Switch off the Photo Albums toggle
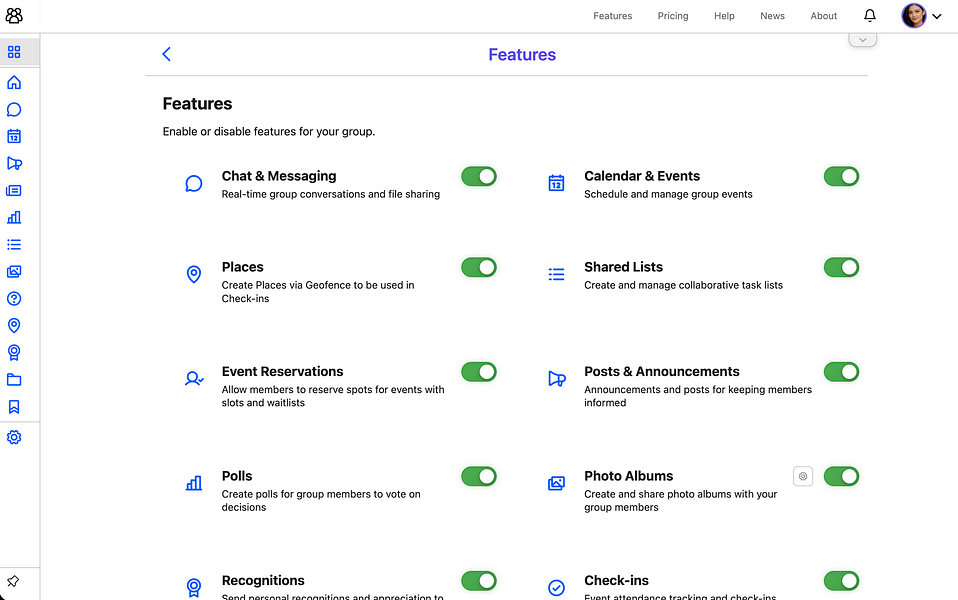Screen dimensions: 958x600 [841, 477]
